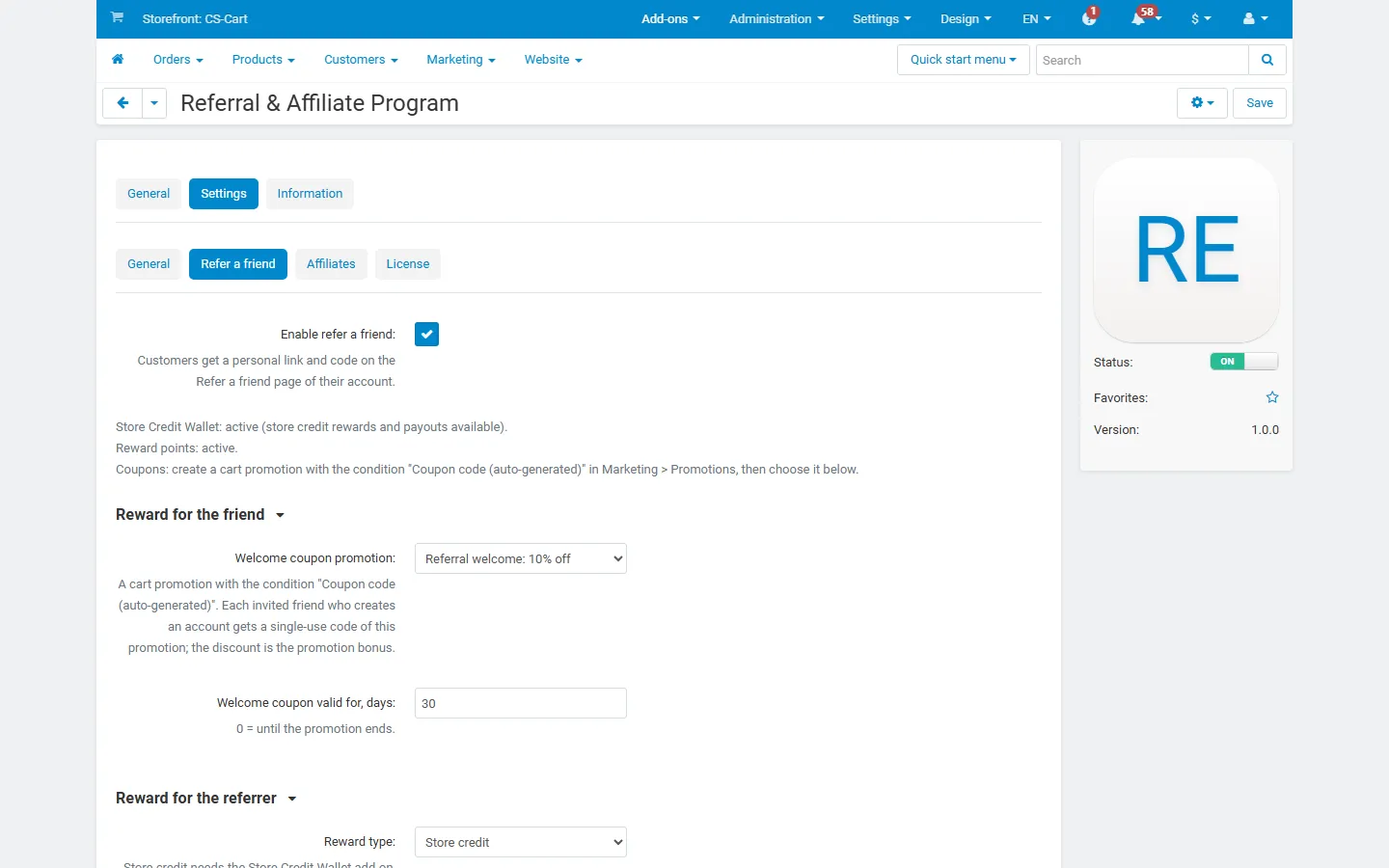Image resolution: width=1389 pixels, height=868 pixels.
Task: Open the Welcome coupon promotion dropdown
Action: [x=521, y=558]
